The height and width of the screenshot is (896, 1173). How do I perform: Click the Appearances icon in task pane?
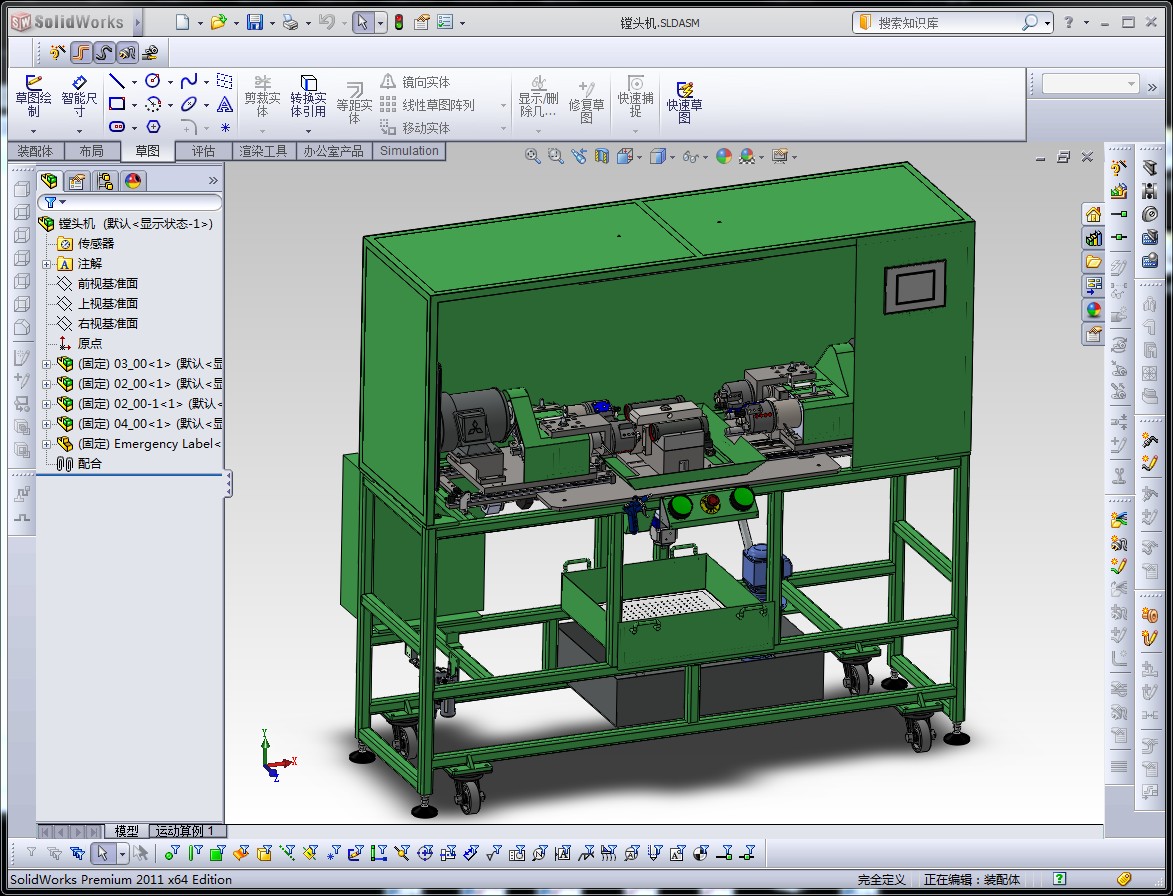click(x=1093, y=310)
